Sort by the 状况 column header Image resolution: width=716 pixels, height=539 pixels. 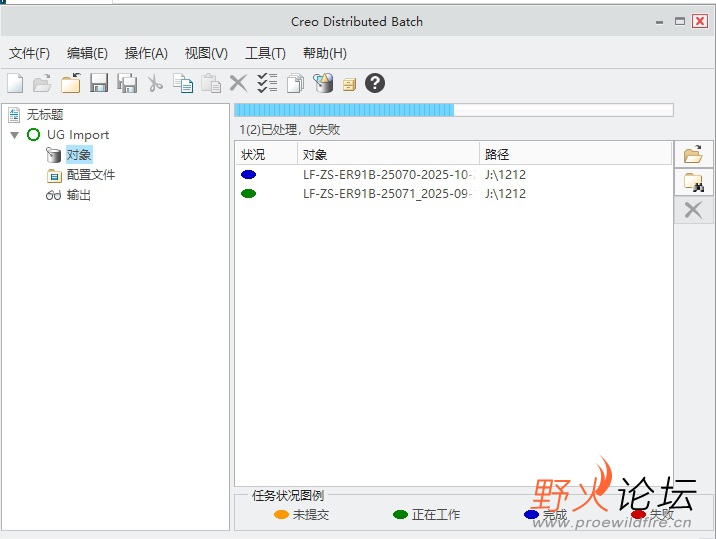tap(266, 154)
